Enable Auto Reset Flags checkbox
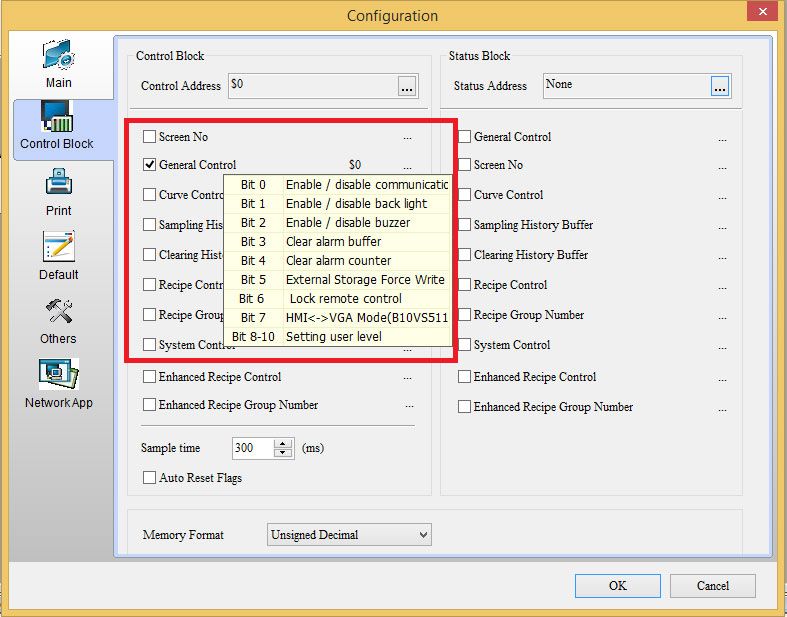787x617 pixels. [x=150, y=478]
